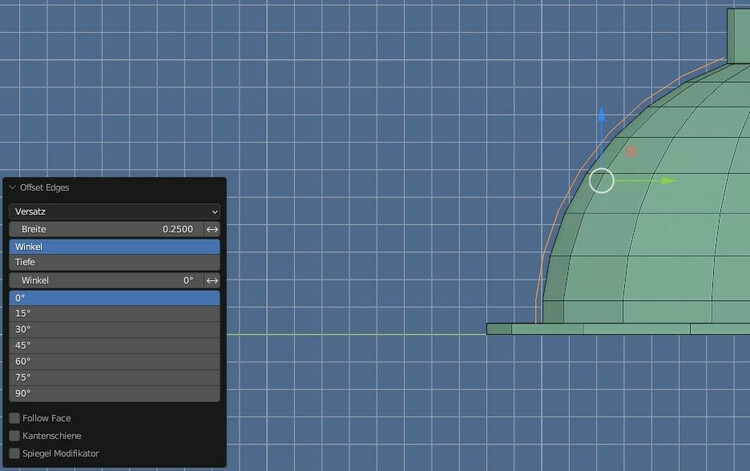The width and height of the screenshot is (750, 471).
Task: Click the Winkel 0° value field
Action: coord(105,281)
